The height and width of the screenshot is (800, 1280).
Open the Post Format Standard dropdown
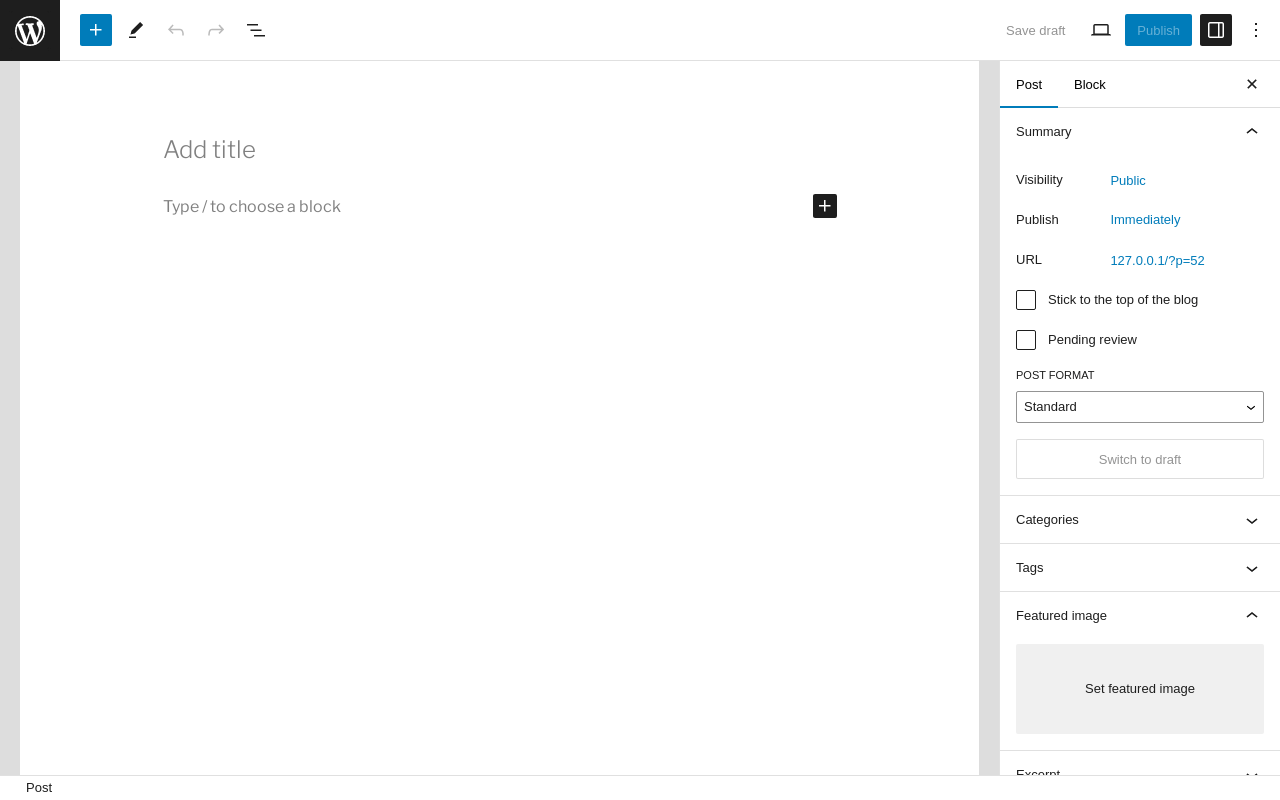[x=1140, y=407]
